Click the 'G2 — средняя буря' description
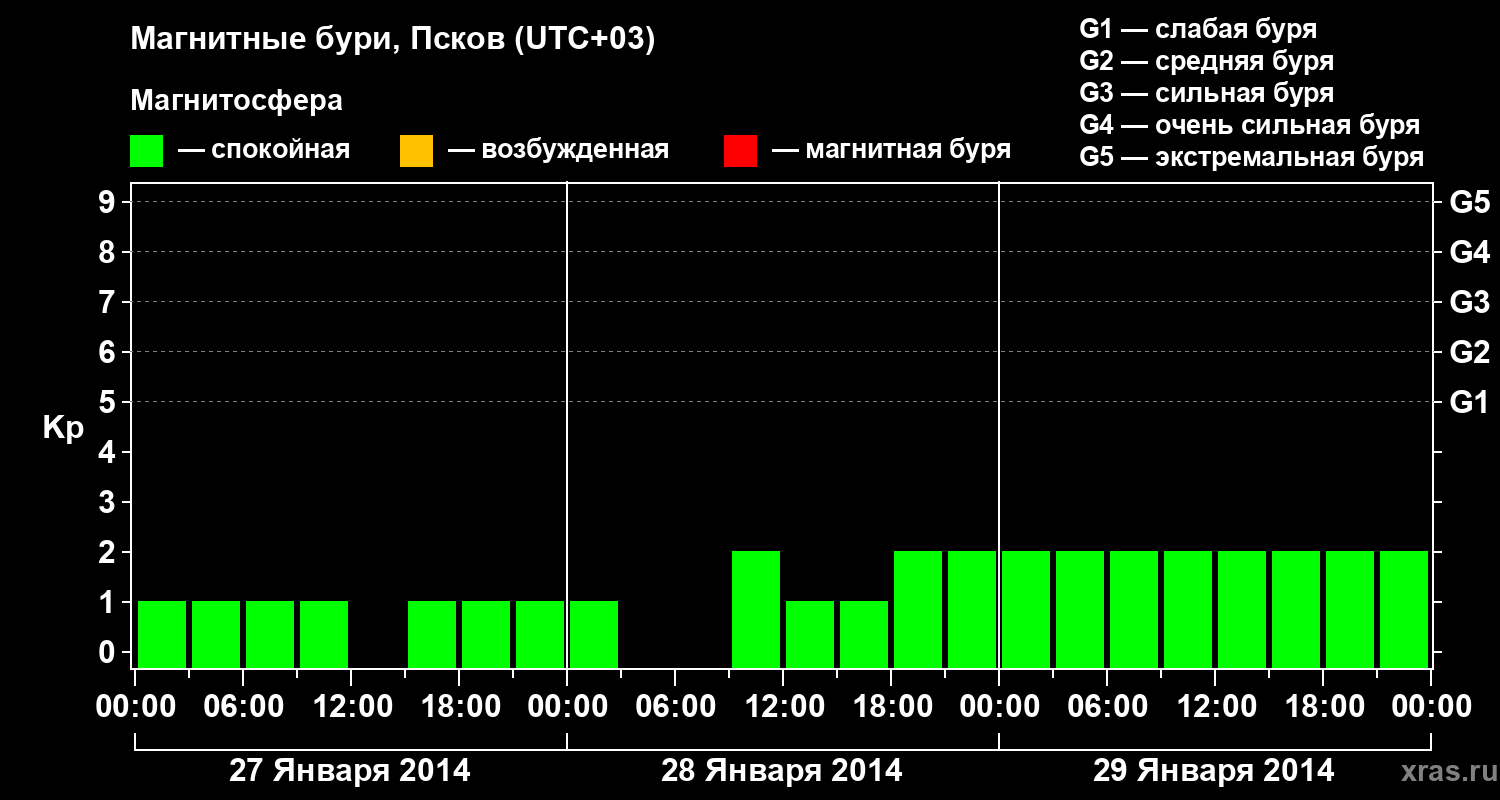Screen dimensions: 1500x800 tap(1206, 61)
